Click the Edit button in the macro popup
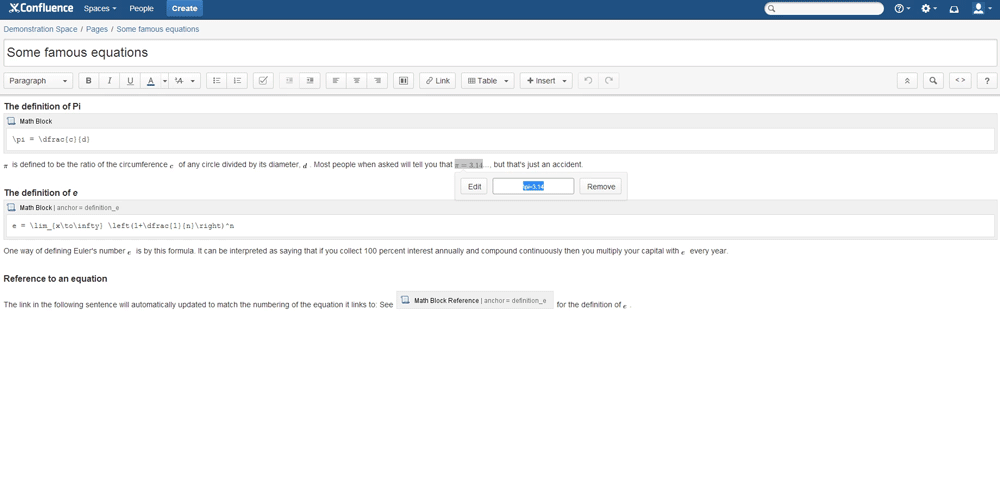The width and height of the screenshot is (1000, 489). 474,186
